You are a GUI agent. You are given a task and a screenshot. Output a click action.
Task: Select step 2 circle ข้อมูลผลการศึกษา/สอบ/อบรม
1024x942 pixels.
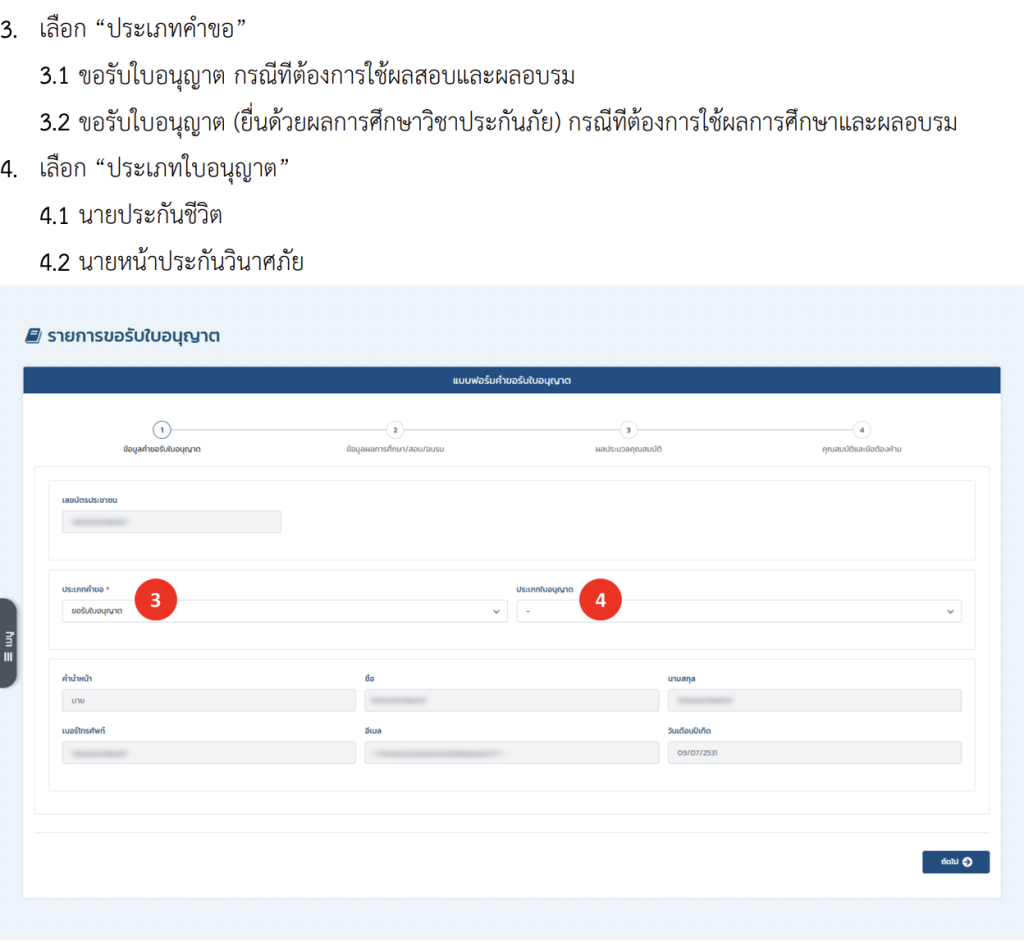coord(394,428)
